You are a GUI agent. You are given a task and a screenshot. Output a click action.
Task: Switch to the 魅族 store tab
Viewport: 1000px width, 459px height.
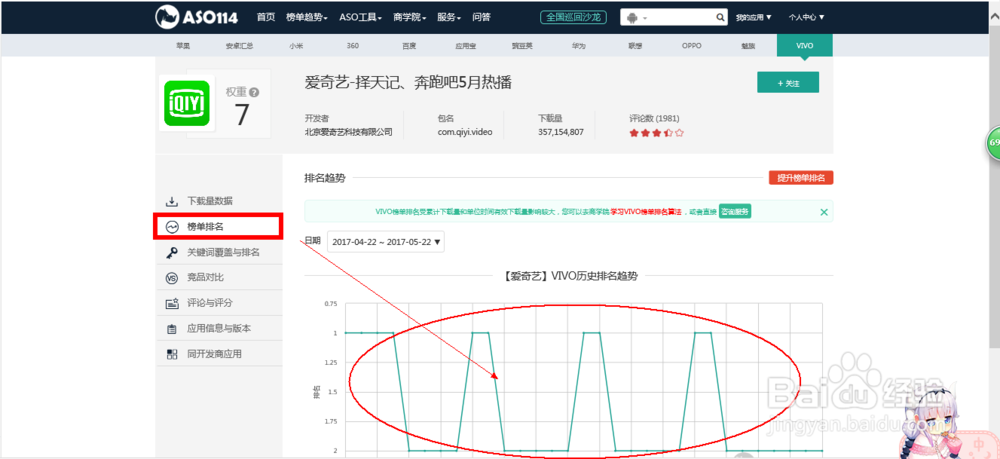[747, 46]
